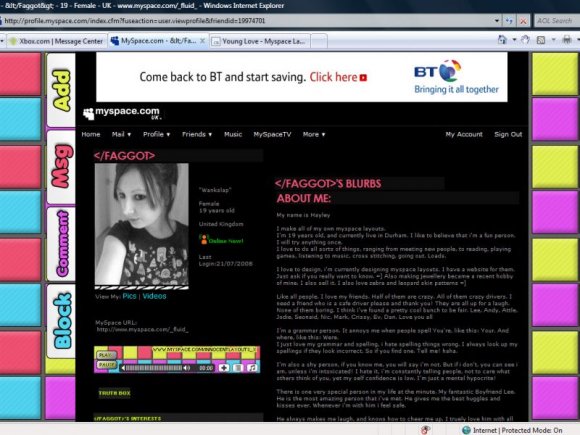Click the browser Stop icon
The width and height of the screenshot is (580, 435).
523,21
